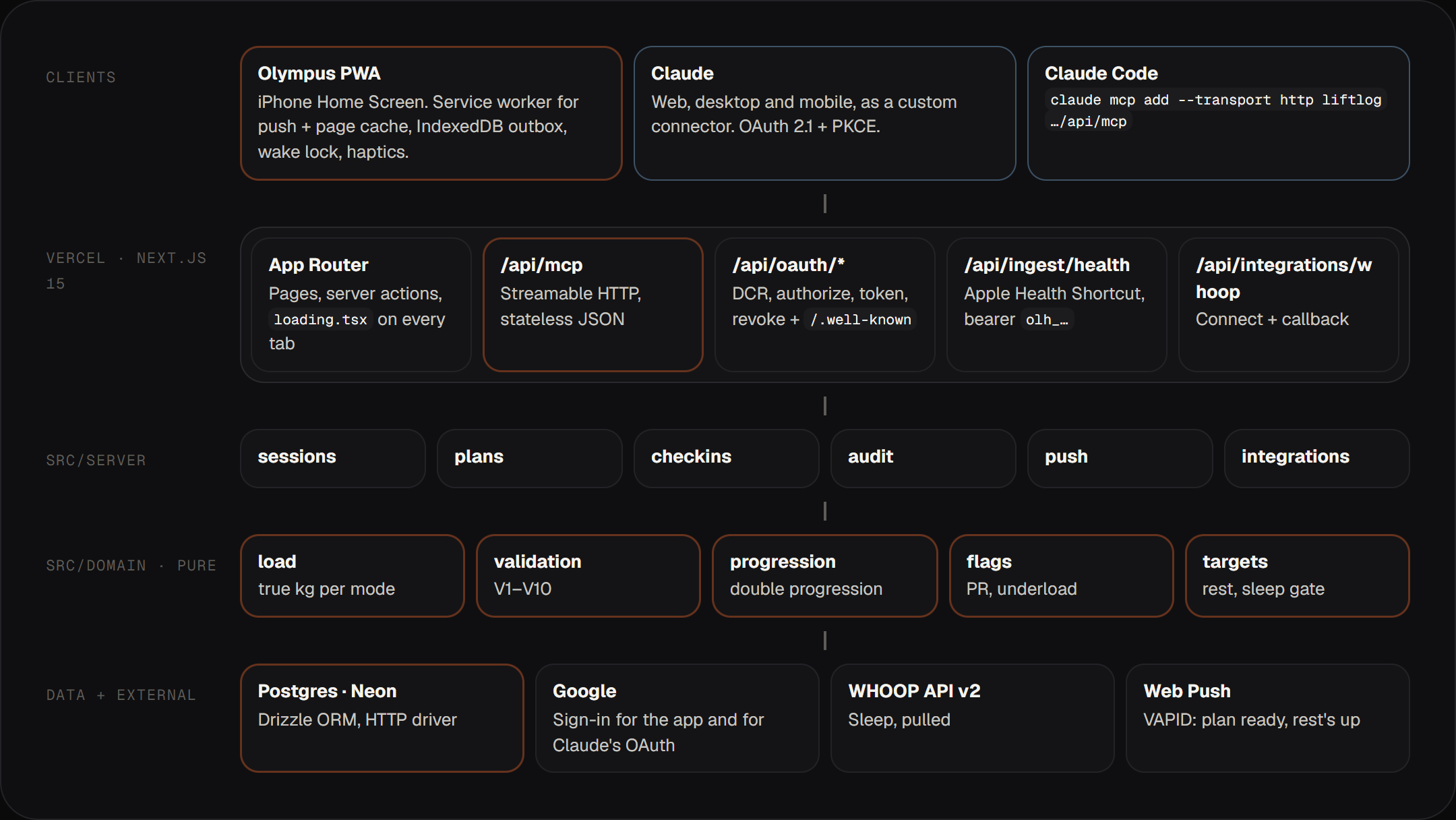Select the /api/ingest/health card
The image size is (1456, 820).
click(x=1057, y=305)
